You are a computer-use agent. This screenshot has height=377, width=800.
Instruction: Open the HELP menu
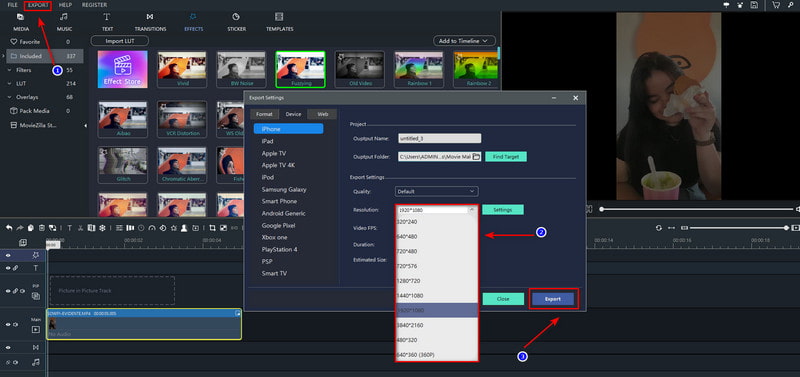(65, 5)
